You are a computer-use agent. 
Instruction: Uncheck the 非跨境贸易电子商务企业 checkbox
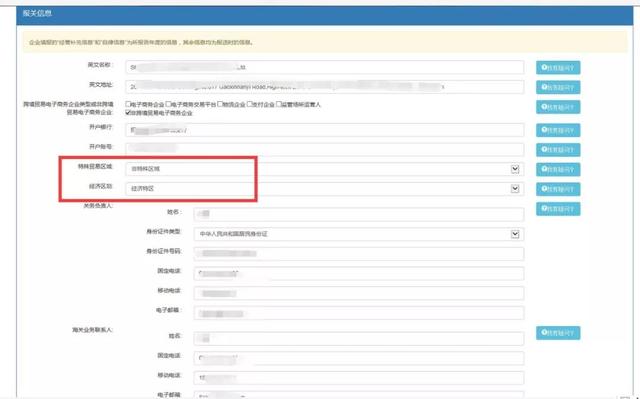click(x=128, y=112)
